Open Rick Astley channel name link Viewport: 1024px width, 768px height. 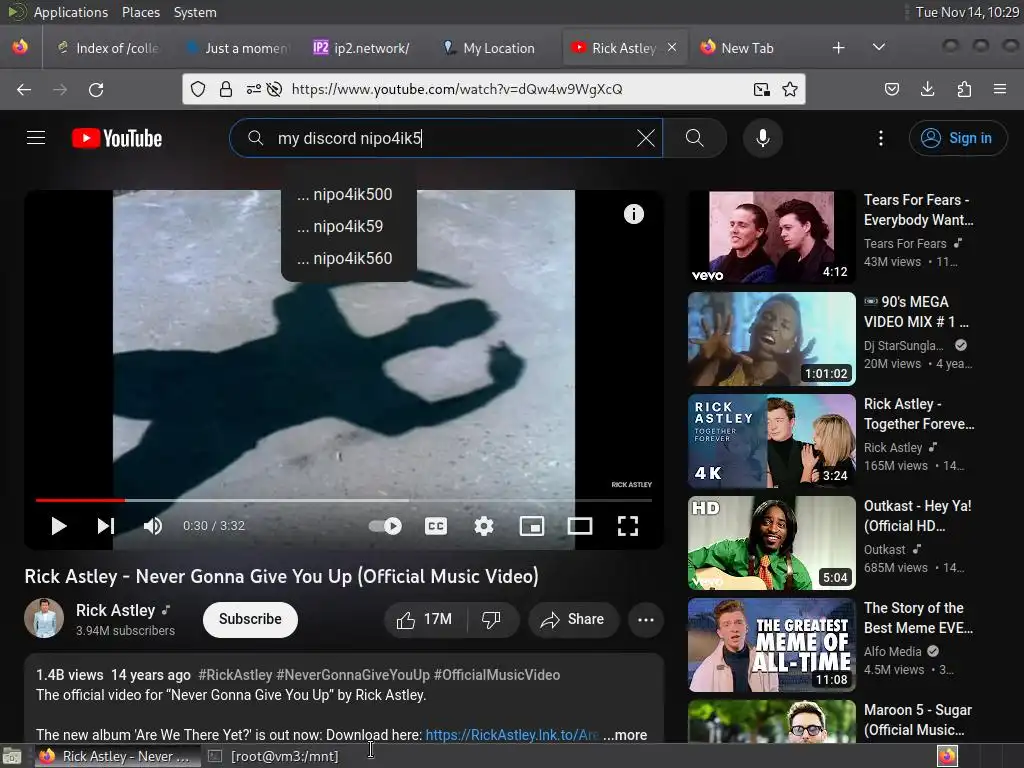(x=116, y=610)
